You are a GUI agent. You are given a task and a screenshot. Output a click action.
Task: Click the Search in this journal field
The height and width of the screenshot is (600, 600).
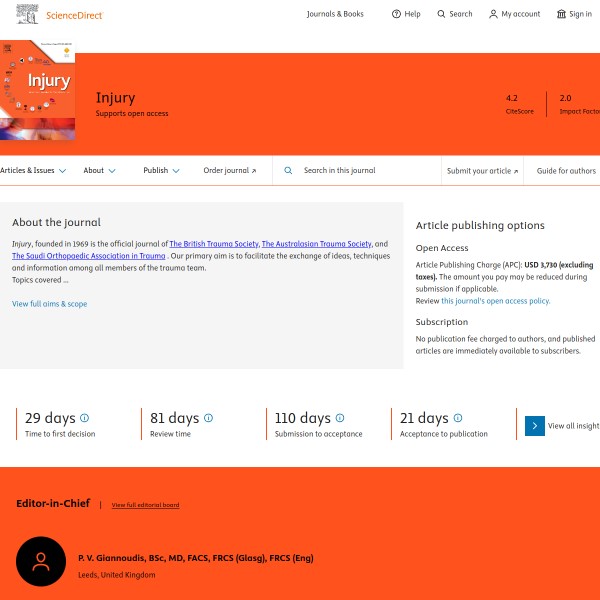point(360,171)
